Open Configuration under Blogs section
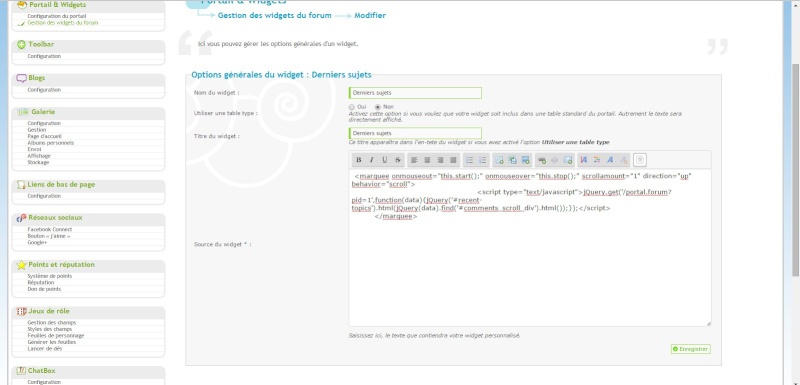Viewport: 800px width, 385px height. [x=44, y=90]
